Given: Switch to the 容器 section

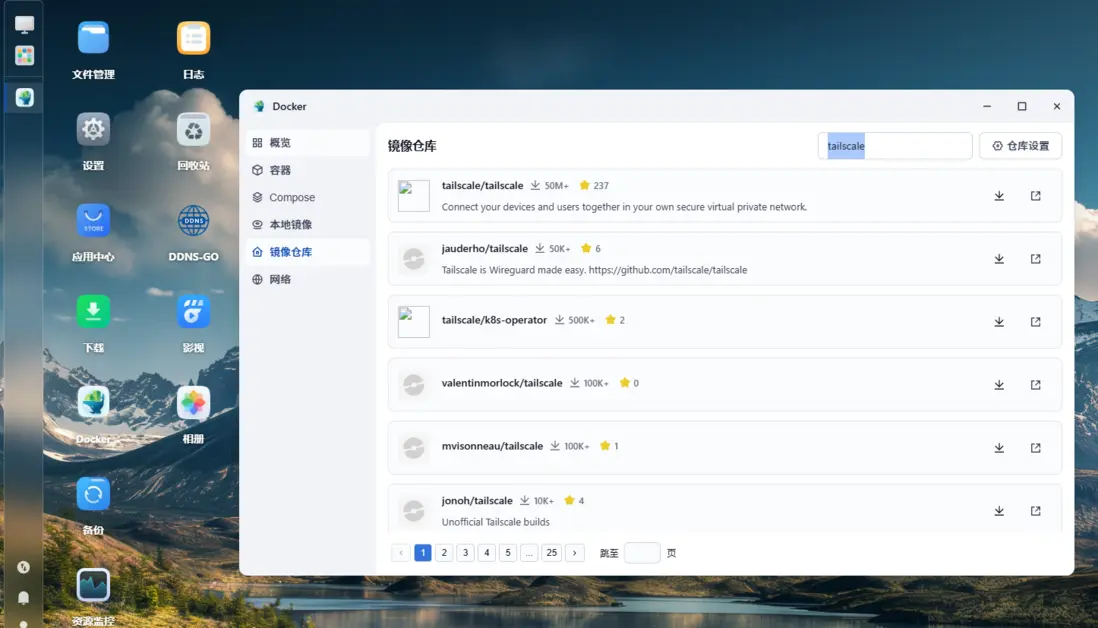Looking at the screenshot, I should click(280, 170).
